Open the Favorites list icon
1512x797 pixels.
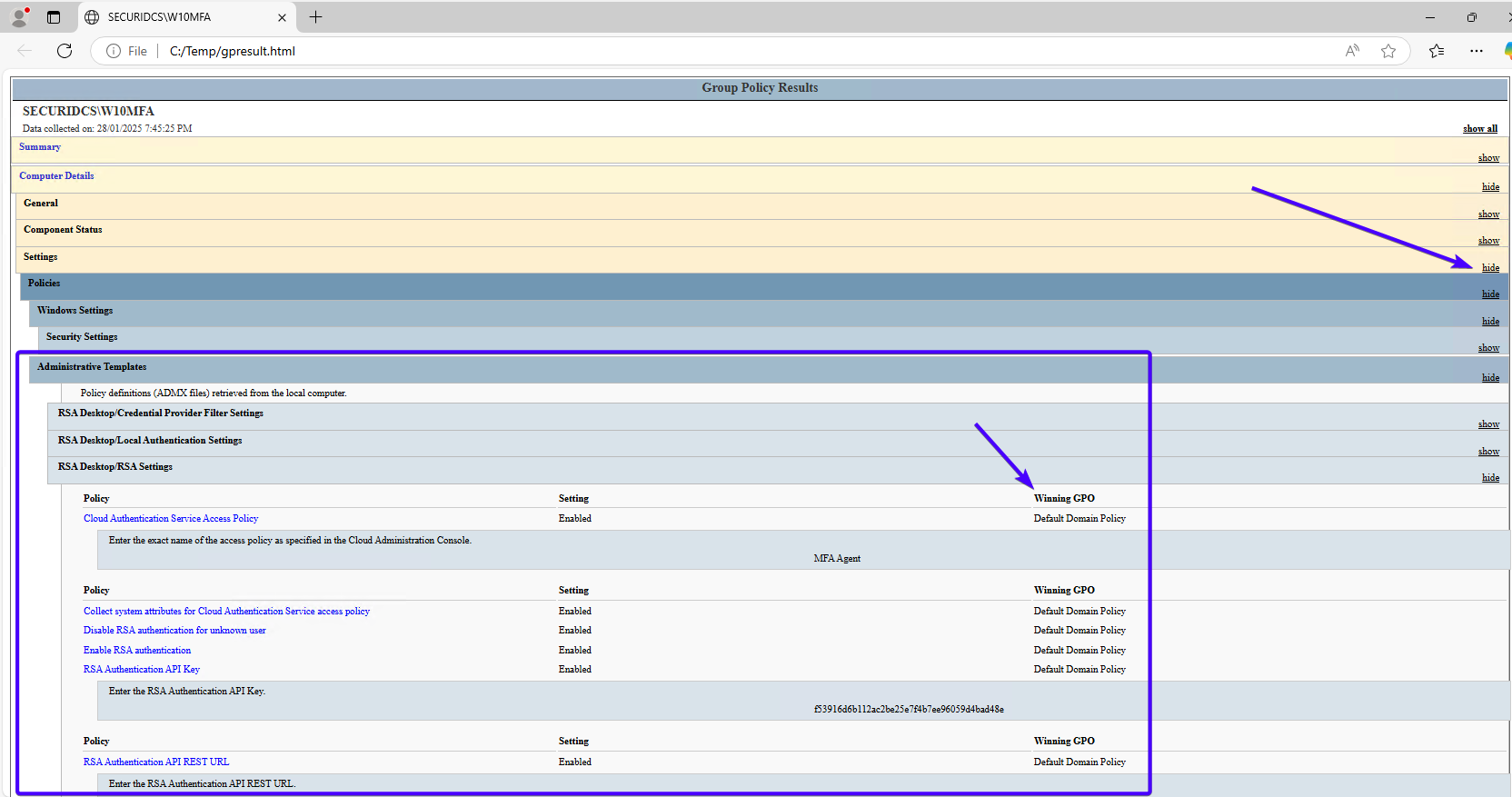pos(1437,51)
